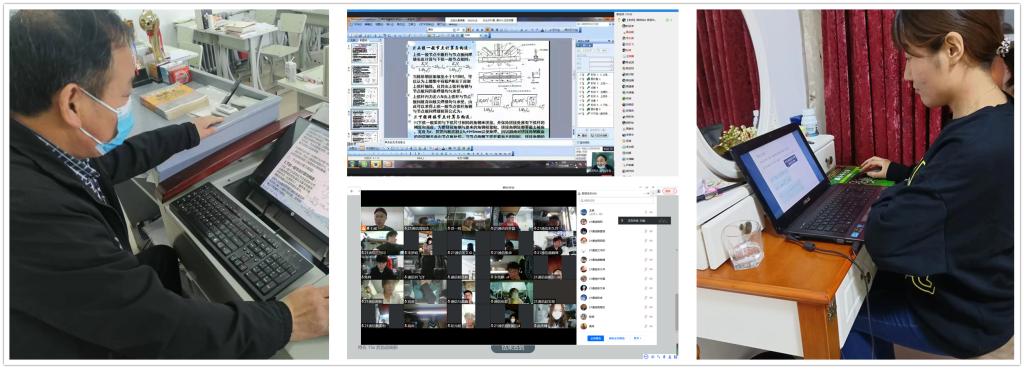
Task: Click the Play button under the animation list
Action: [583, 135]
